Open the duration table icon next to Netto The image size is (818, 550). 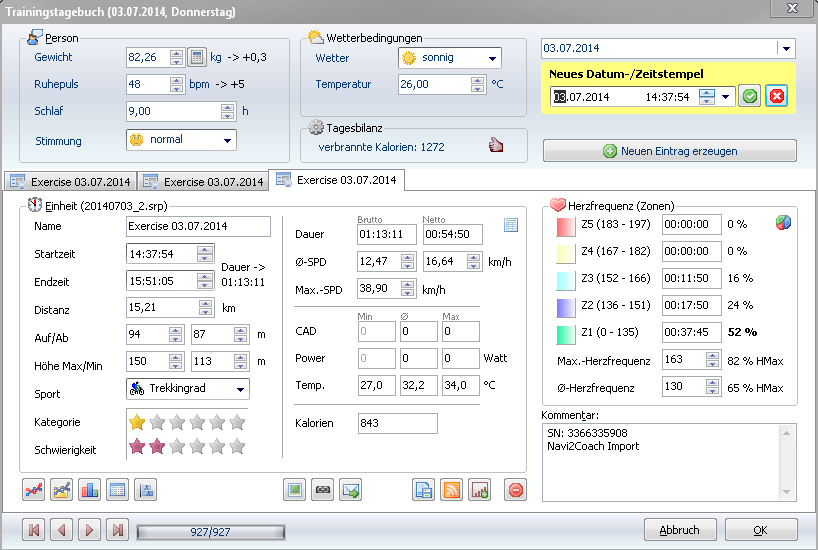(511, 225)
